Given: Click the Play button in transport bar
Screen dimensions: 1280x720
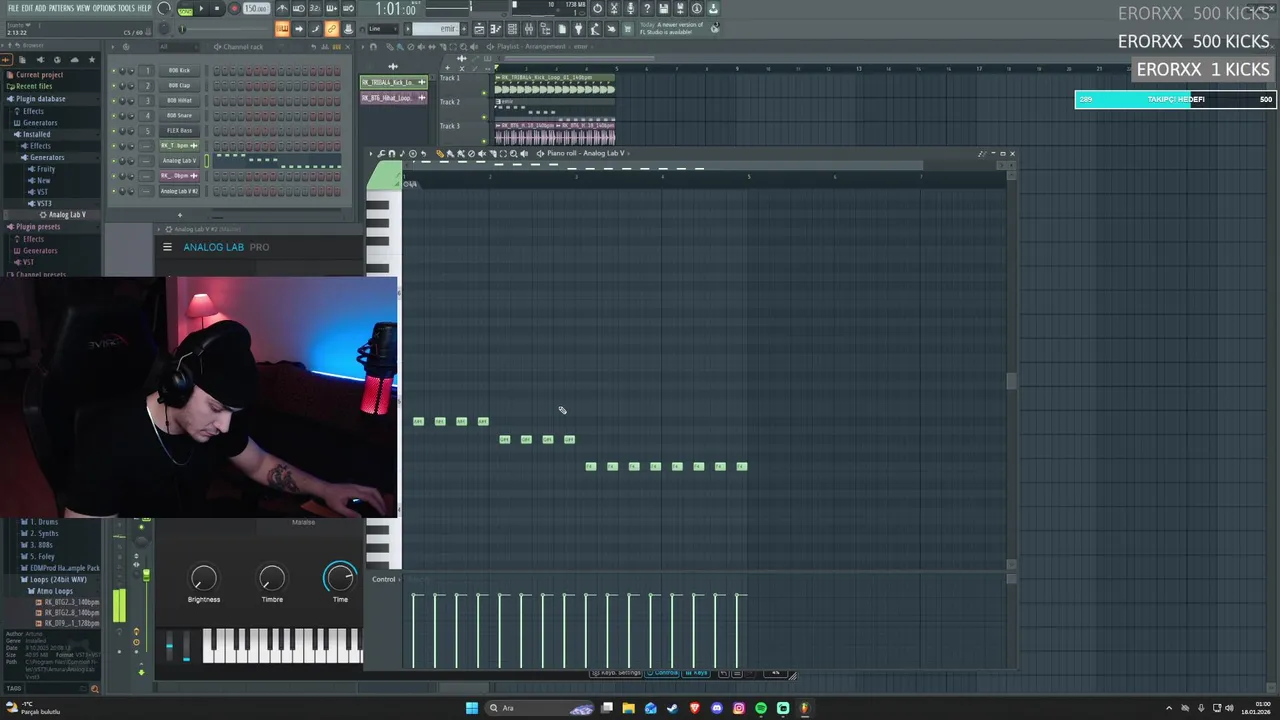Looking at the screenshot, I should pos(201,8).
